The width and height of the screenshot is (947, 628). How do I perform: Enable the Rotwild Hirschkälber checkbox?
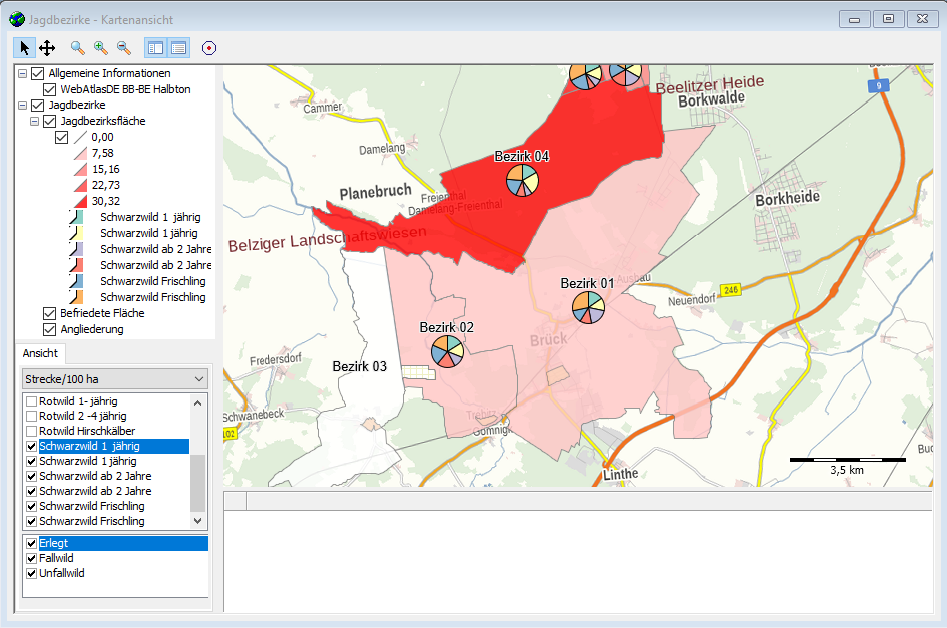coord(32,431)
